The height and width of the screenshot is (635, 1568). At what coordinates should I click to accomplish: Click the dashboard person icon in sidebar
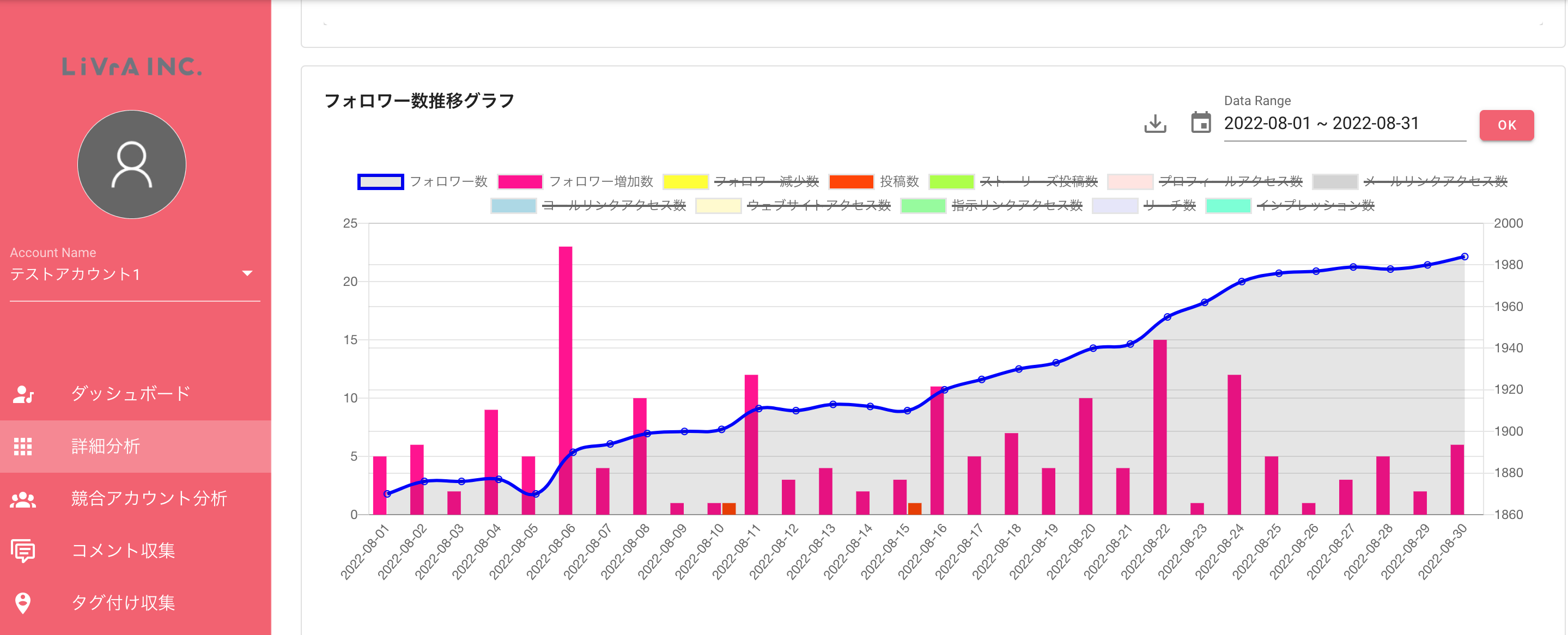pyautogui.click(x=23, y=394)
